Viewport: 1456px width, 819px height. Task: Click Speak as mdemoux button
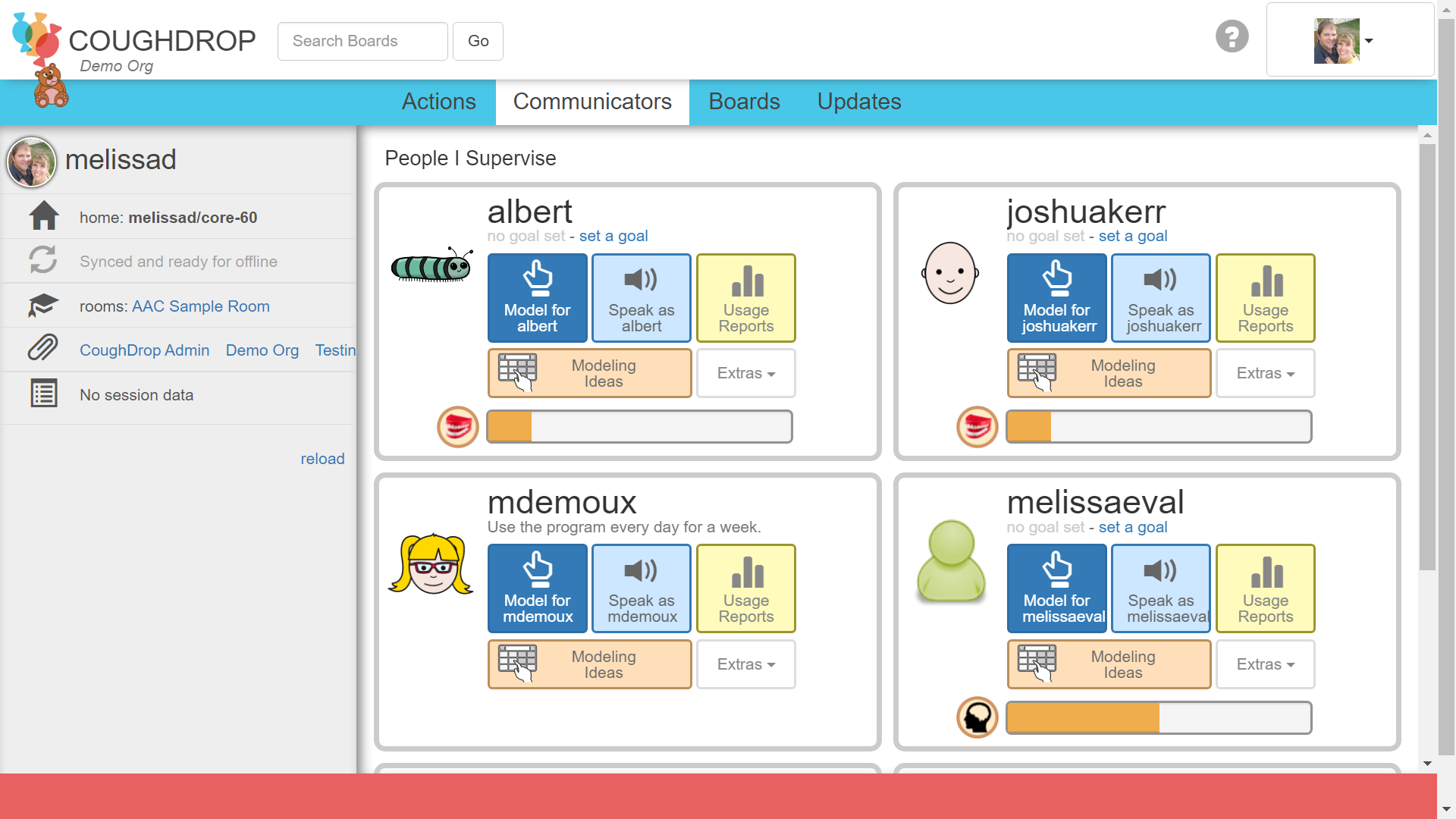pyautogui.click(x=642, y=588)
